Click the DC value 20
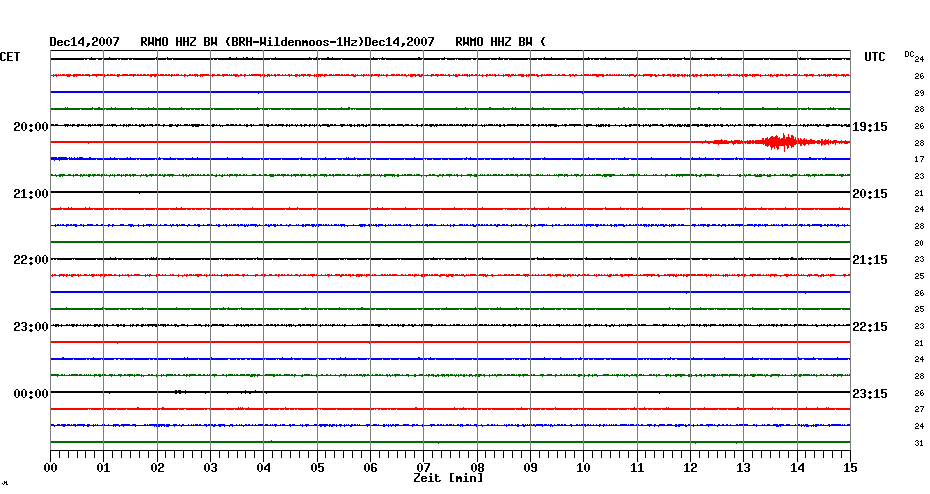930x494 pixels. [x=919, y=243]
